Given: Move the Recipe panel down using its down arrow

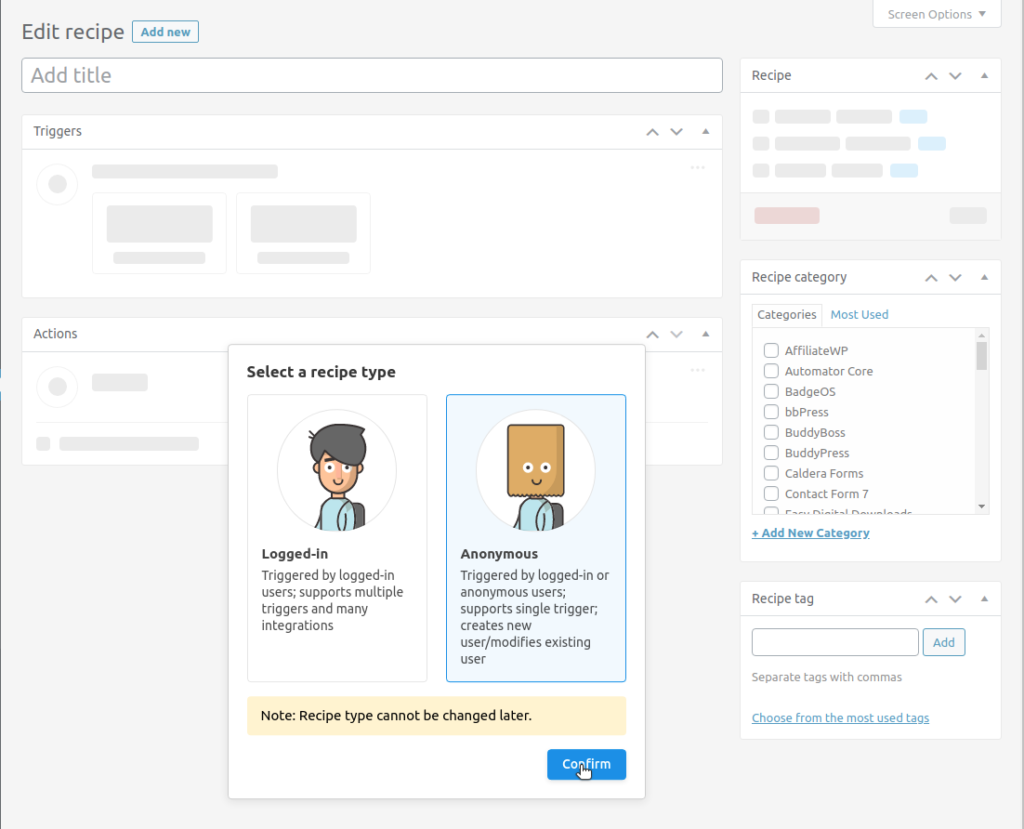Looking at the screenshot, I should pyautogui.click(x=955, y=75).
